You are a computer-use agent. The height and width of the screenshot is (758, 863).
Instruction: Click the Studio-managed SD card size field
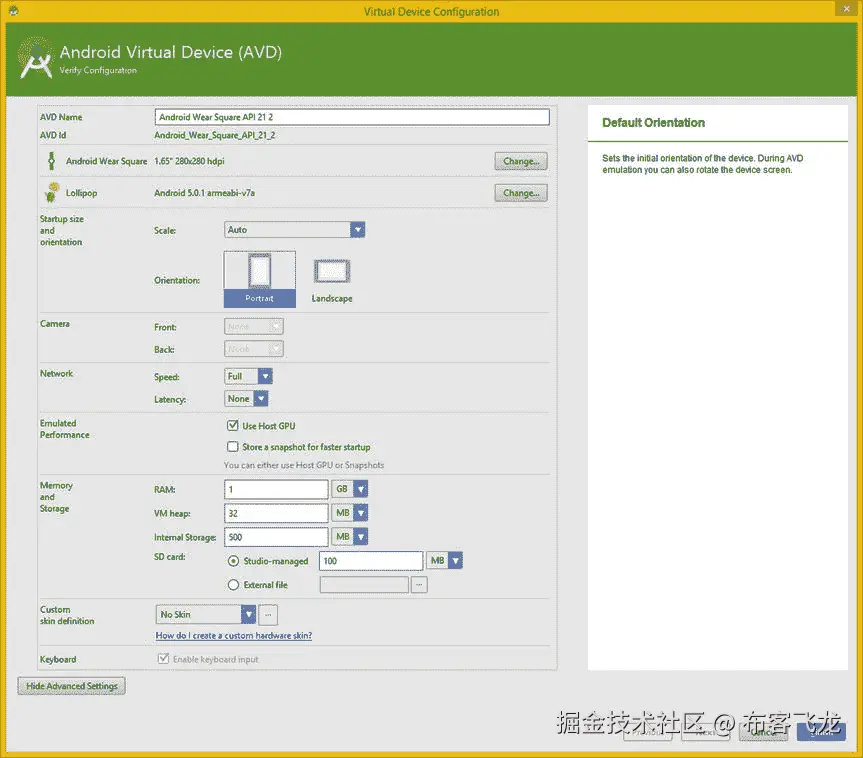click(371, 560)
